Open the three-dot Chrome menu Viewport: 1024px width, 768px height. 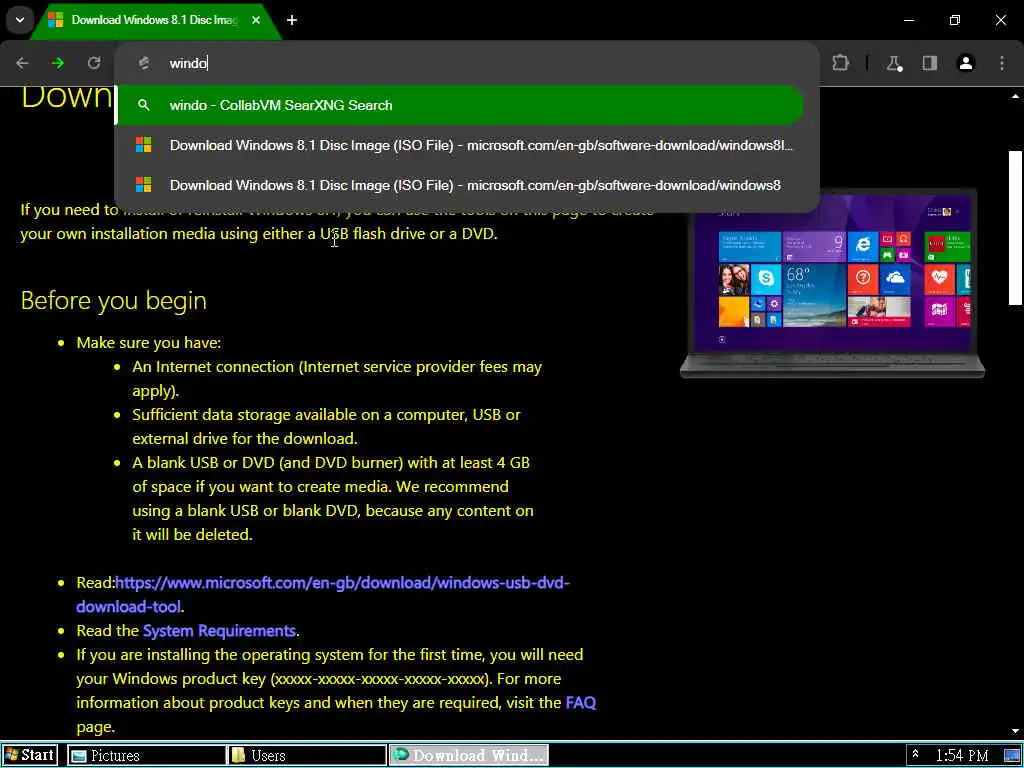(1002, 63)
